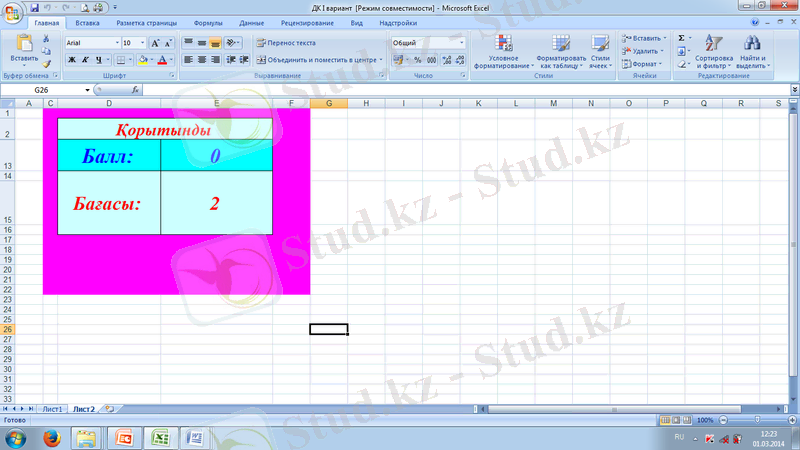
Task: Click Sort and Filter (Сортировка и фильтр)
Action: tap(714, 51)
